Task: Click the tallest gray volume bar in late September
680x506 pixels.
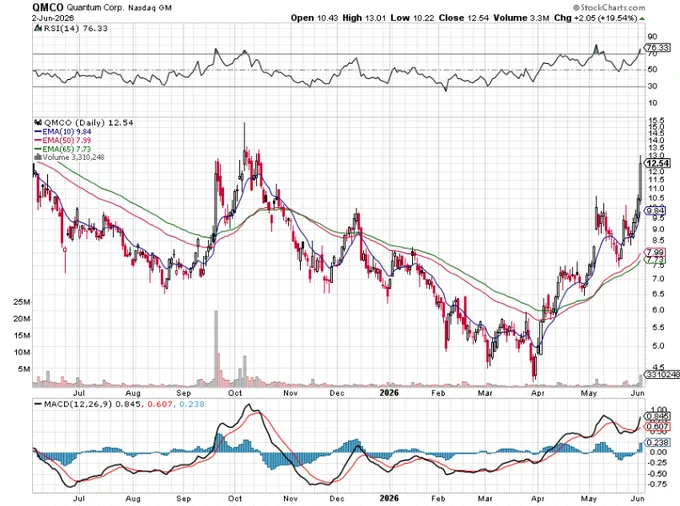Action: (216, 348)
